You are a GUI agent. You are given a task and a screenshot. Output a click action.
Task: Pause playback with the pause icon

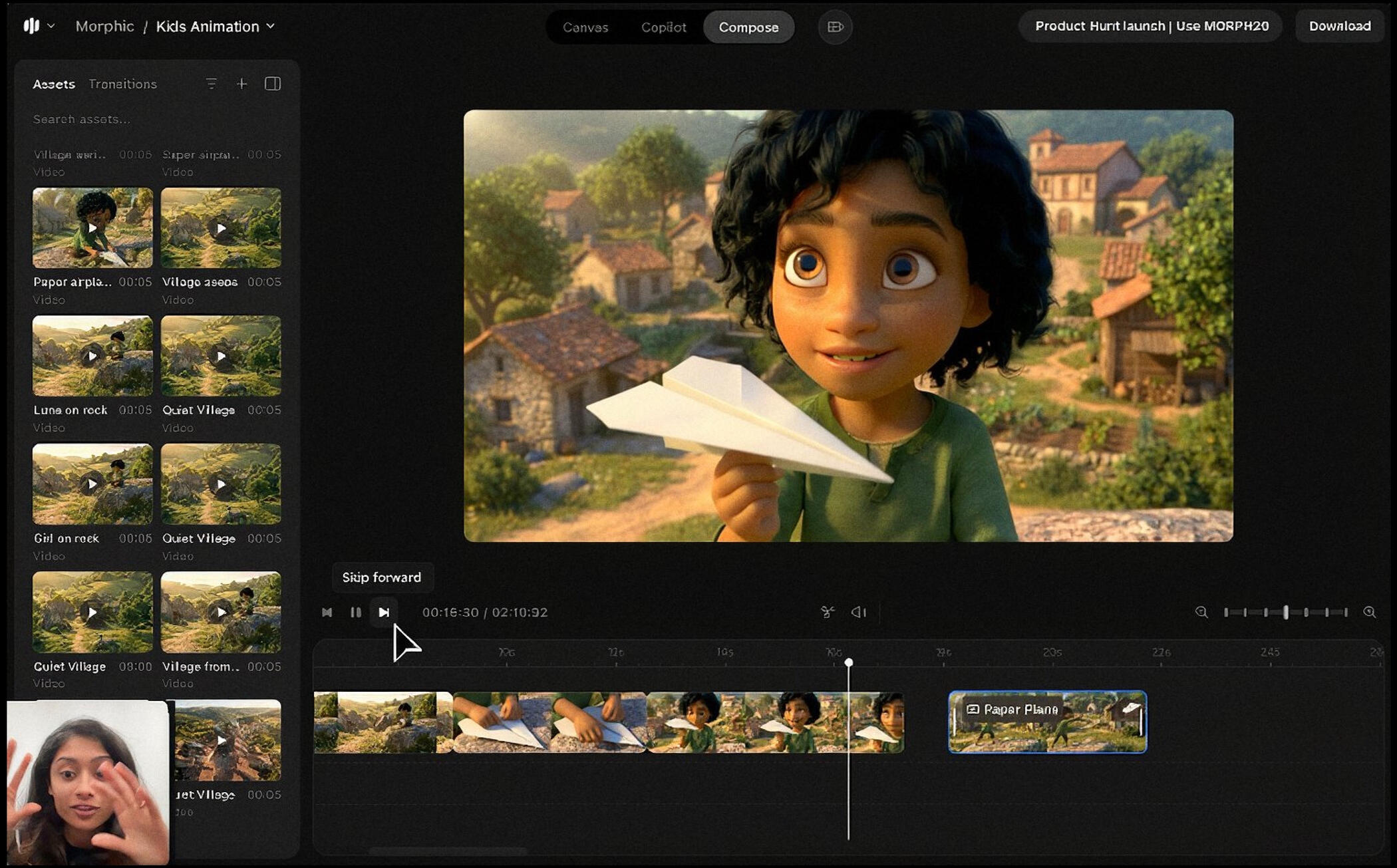point(356,612)
